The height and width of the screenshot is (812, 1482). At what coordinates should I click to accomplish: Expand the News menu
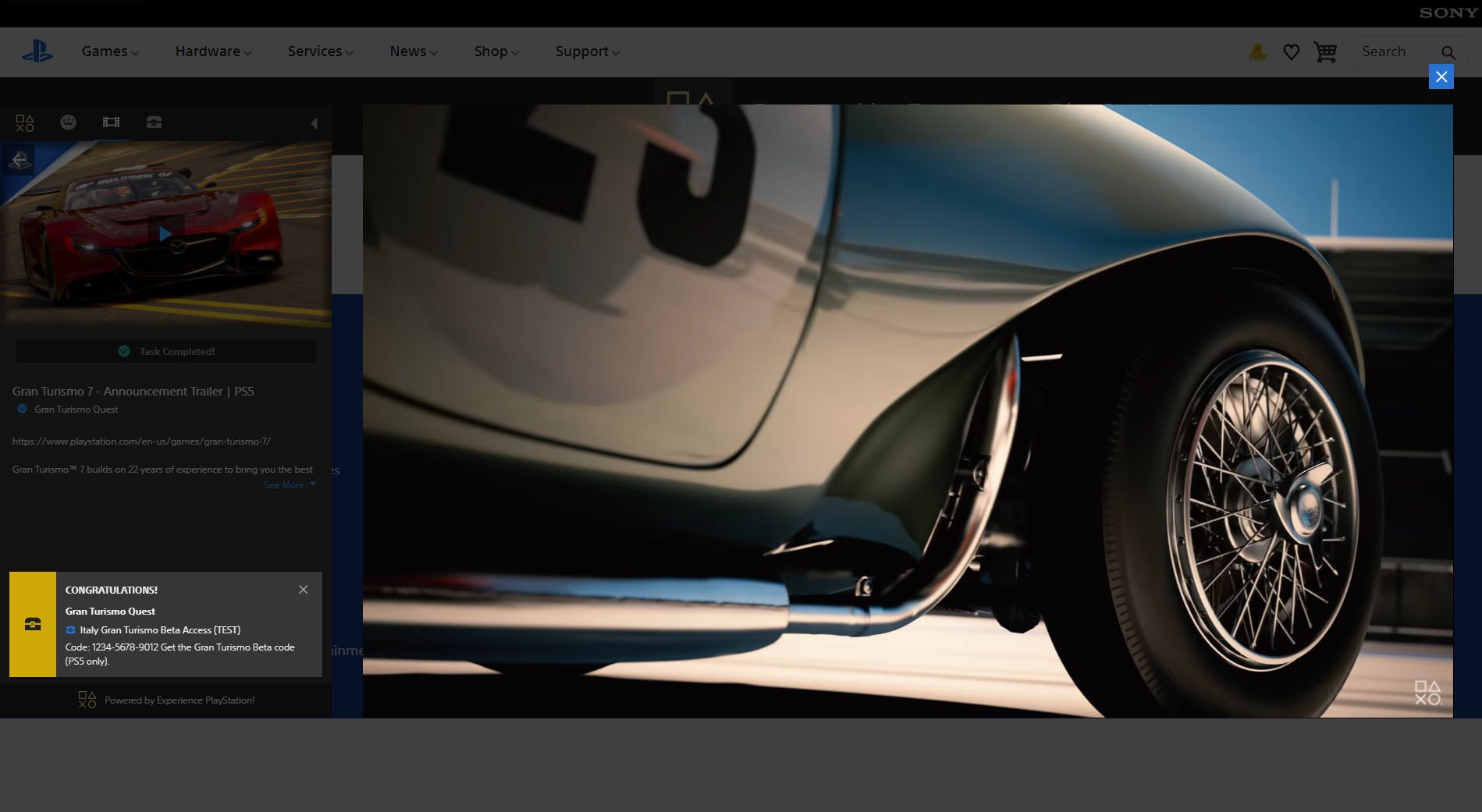414,51
